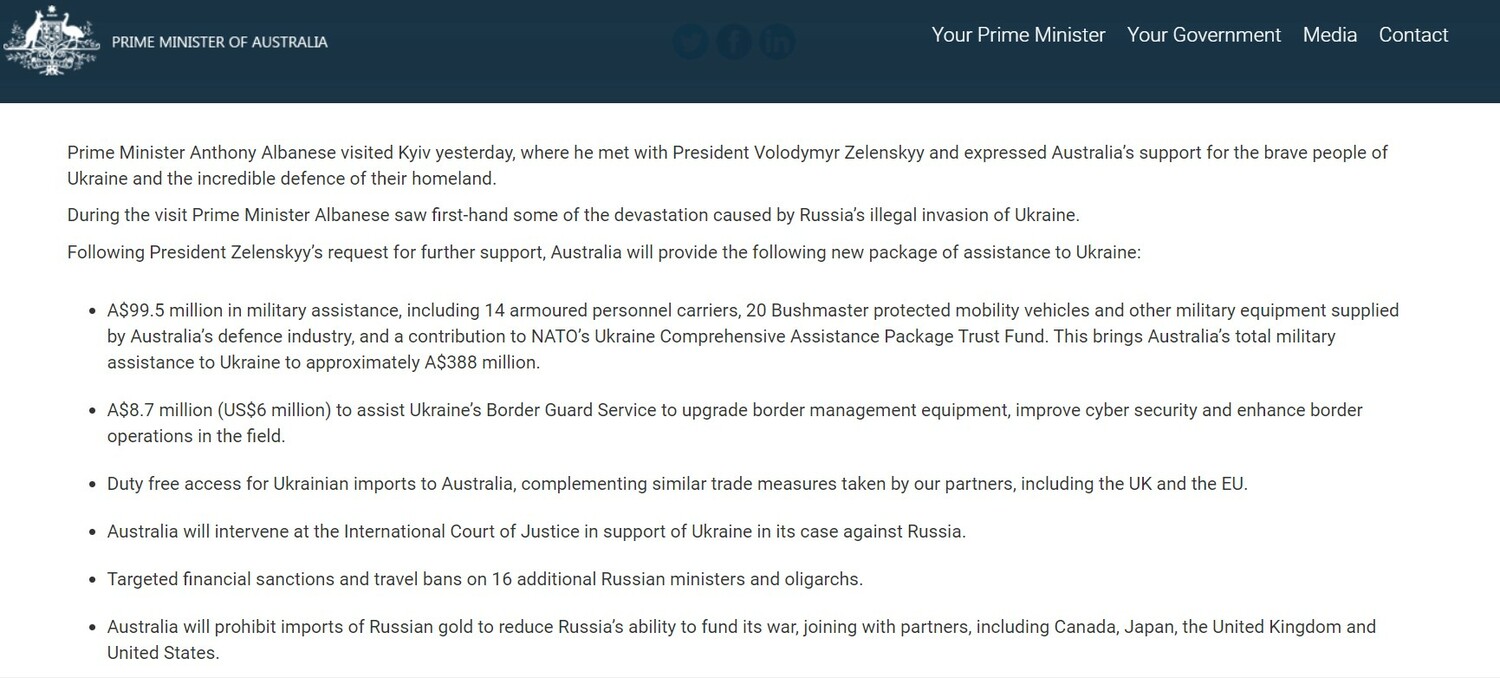Click the sentence about Russia's illegal invasion

tap(574, 215)
